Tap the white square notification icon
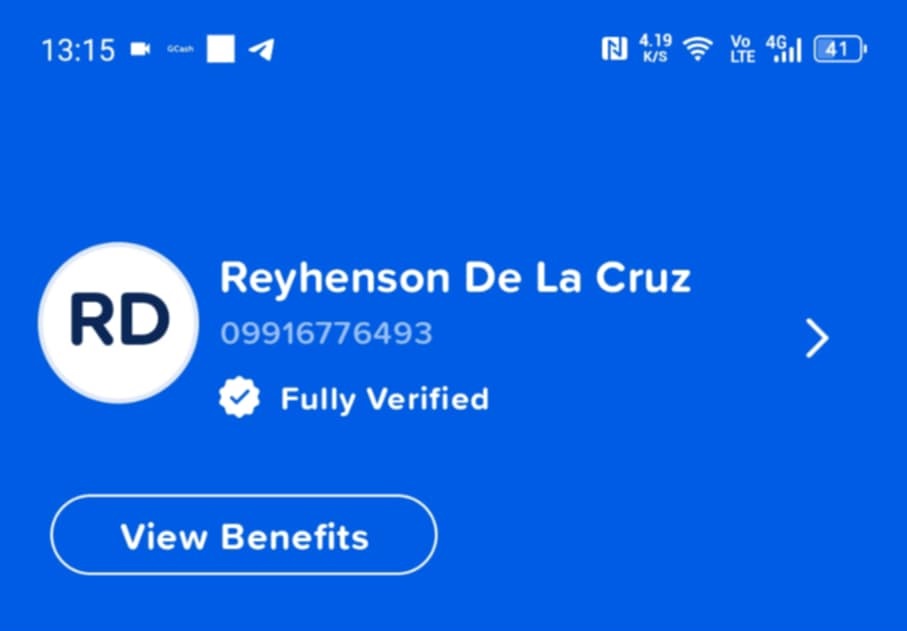This screenshot has height=631, width=907. click(x=221, y=49)
